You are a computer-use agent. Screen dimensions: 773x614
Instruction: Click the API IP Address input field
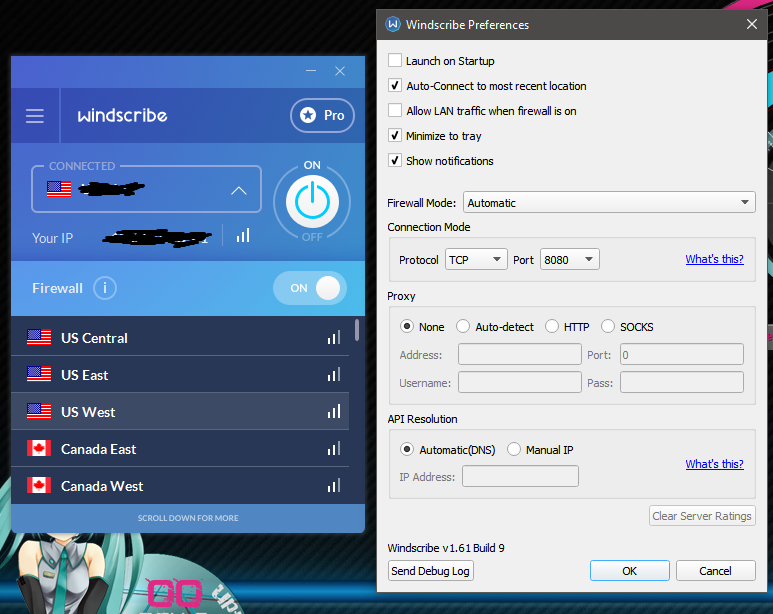(x=520, y=476)
